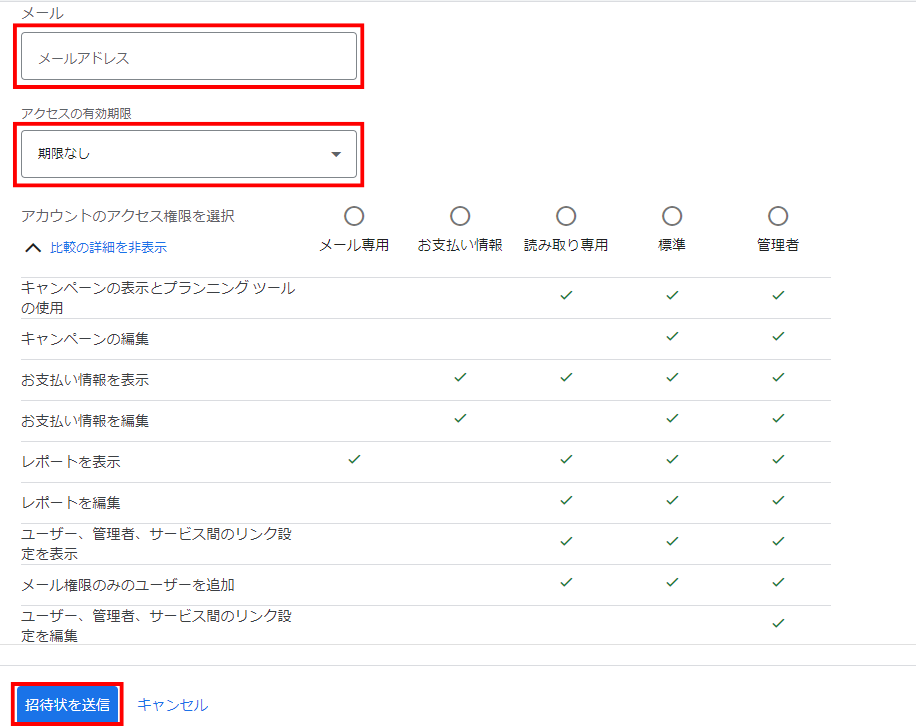
Task: Click the 管理者 checkmark in レポートを編集 row
Action: [778, 500]
